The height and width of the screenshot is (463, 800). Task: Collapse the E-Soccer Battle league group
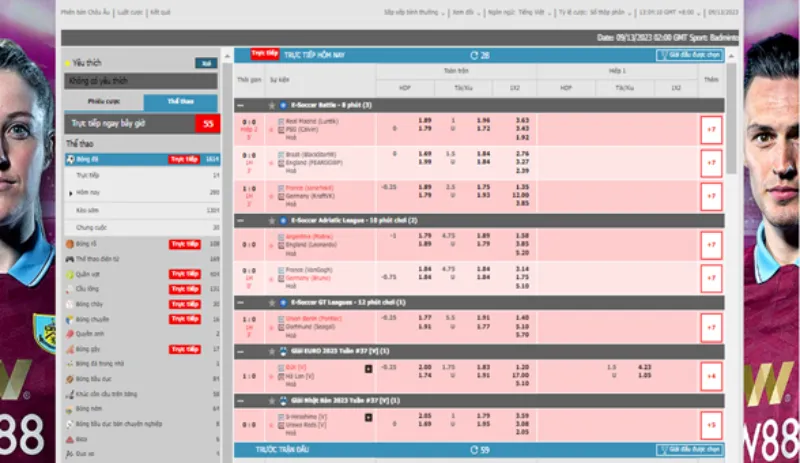pyautogui.click(x=241, y=105)
